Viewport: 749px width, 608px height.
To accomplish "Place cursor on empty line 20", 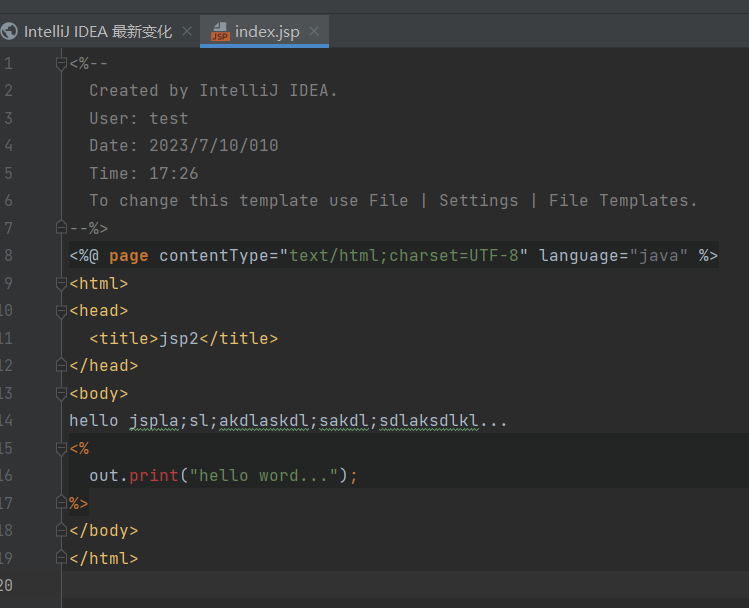I will [x=300, y=586].
